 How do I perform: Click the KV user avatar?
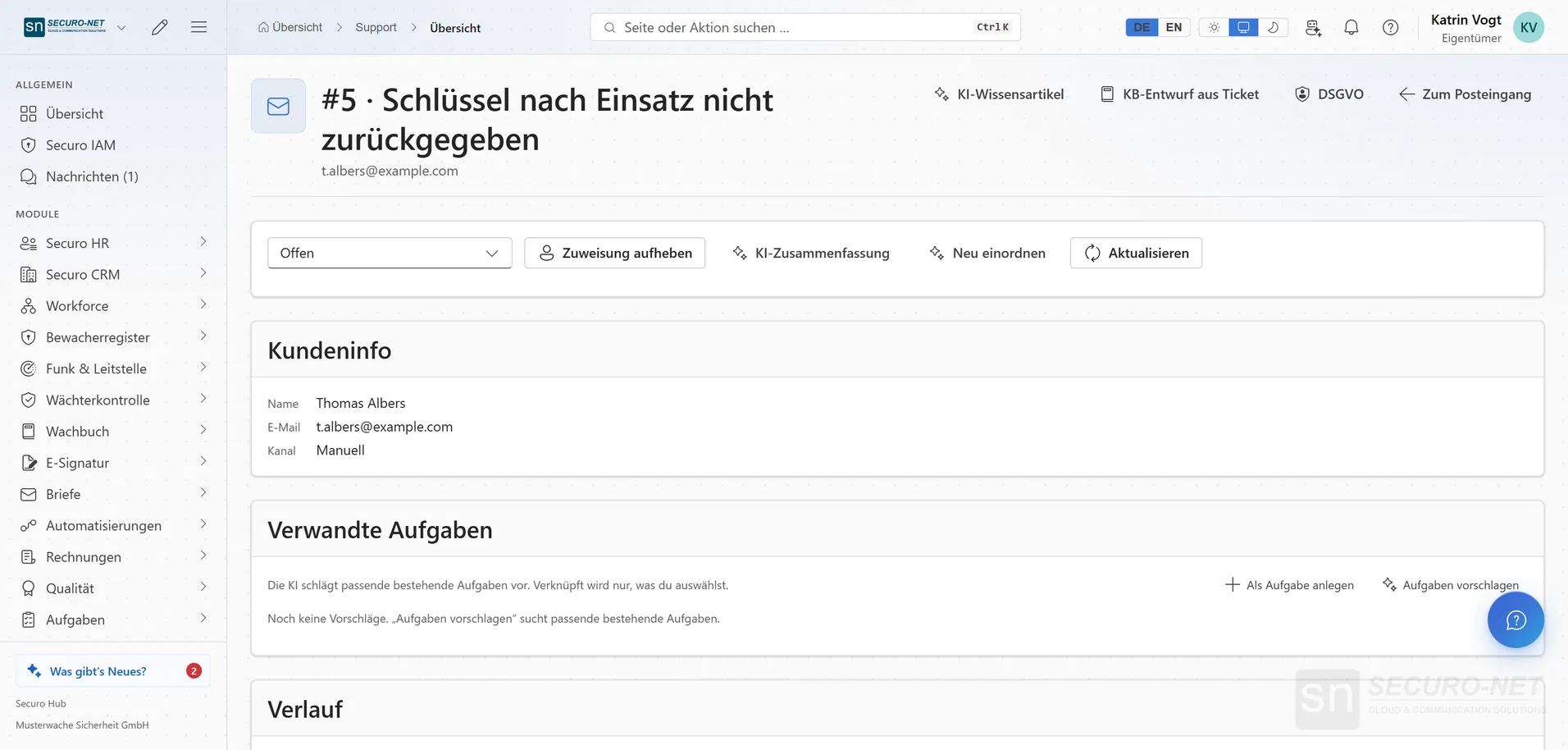coord(1529,27)
